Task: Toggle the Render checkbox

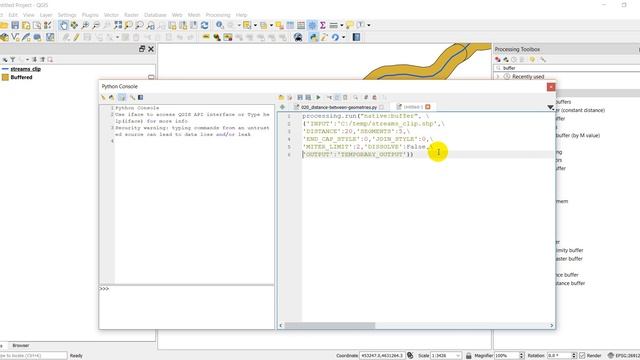Action: tap(582, 356)
